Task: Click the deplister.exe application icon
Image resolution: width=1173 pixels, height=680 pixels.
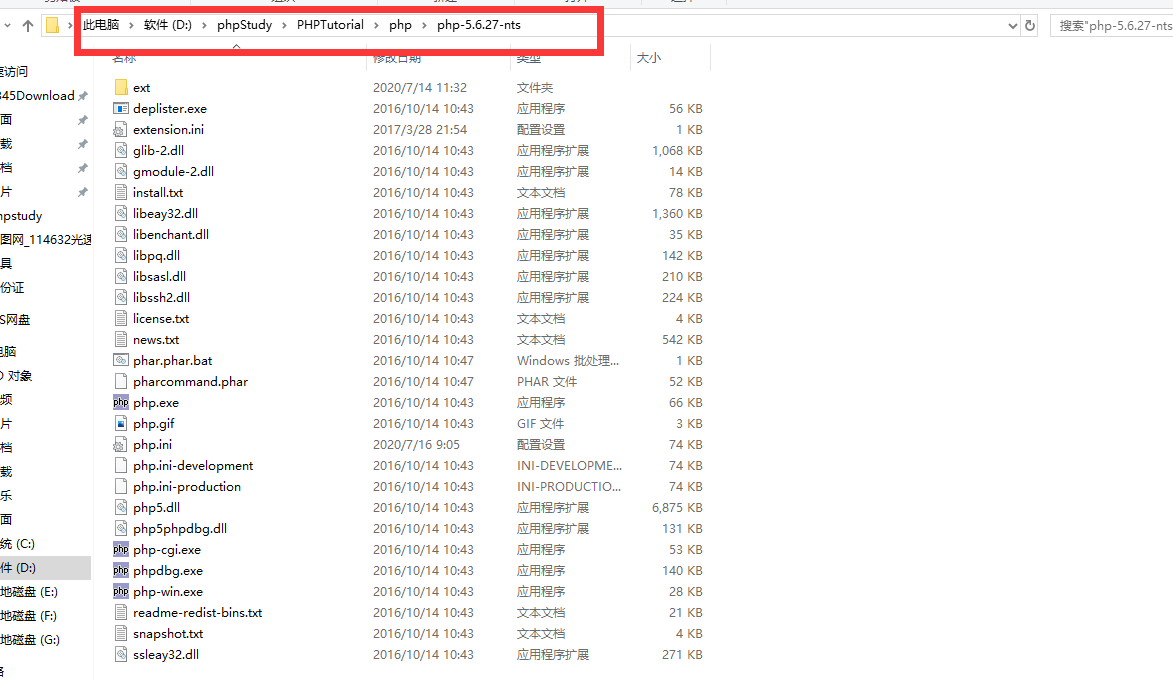Action: (x=120, y=108)
